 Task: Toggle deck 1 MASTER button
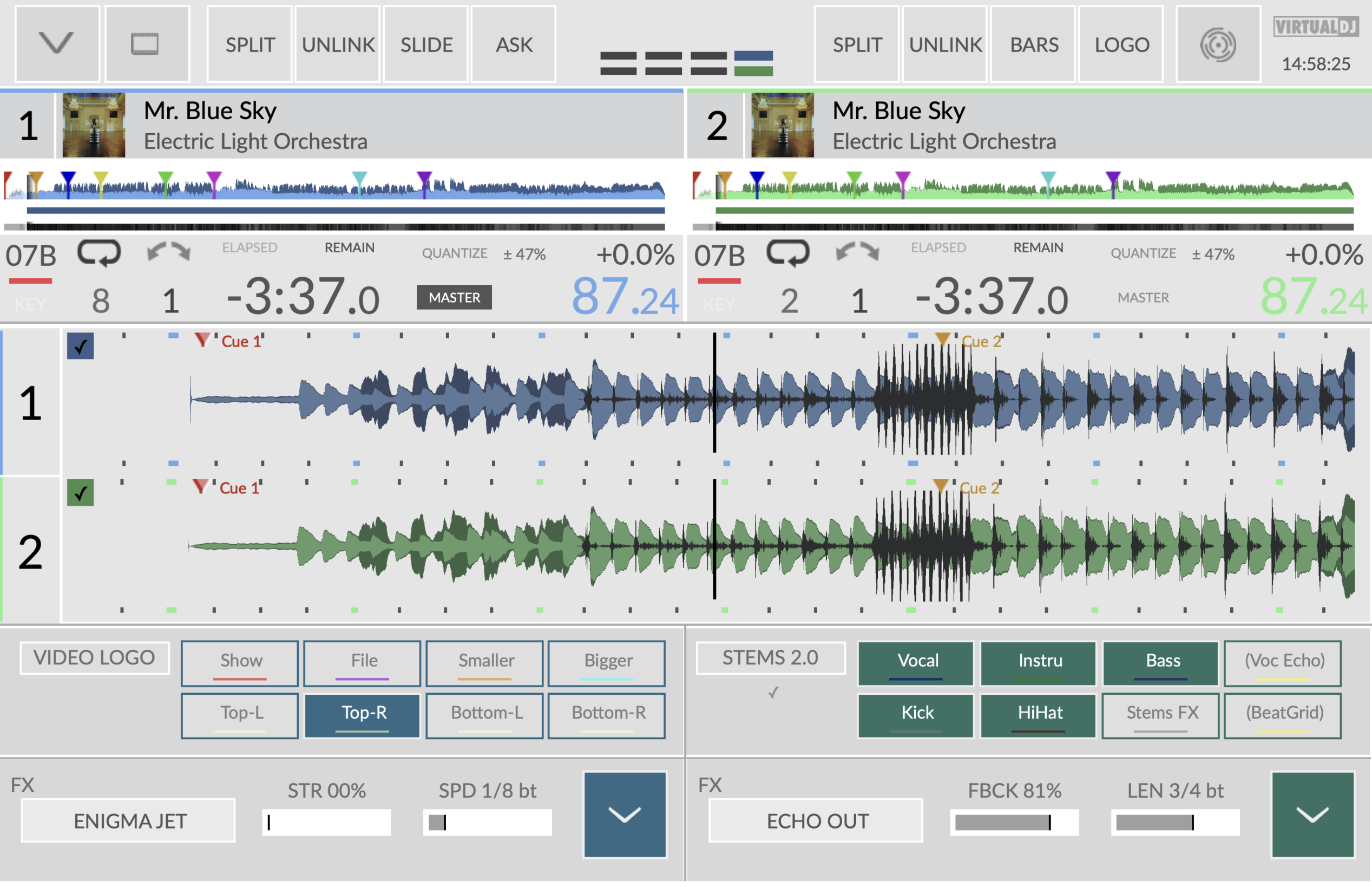pos(454,297)
